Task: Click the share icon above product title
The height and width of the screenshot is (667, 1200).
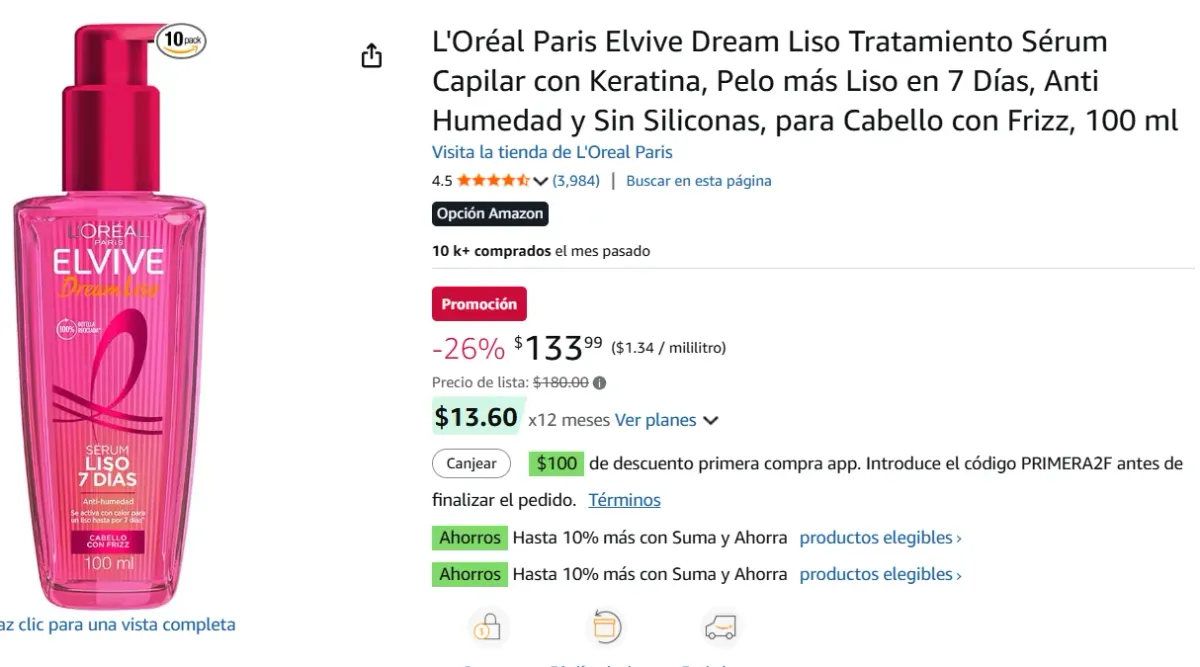Action: pyautogui.click(x=371, y=56)
